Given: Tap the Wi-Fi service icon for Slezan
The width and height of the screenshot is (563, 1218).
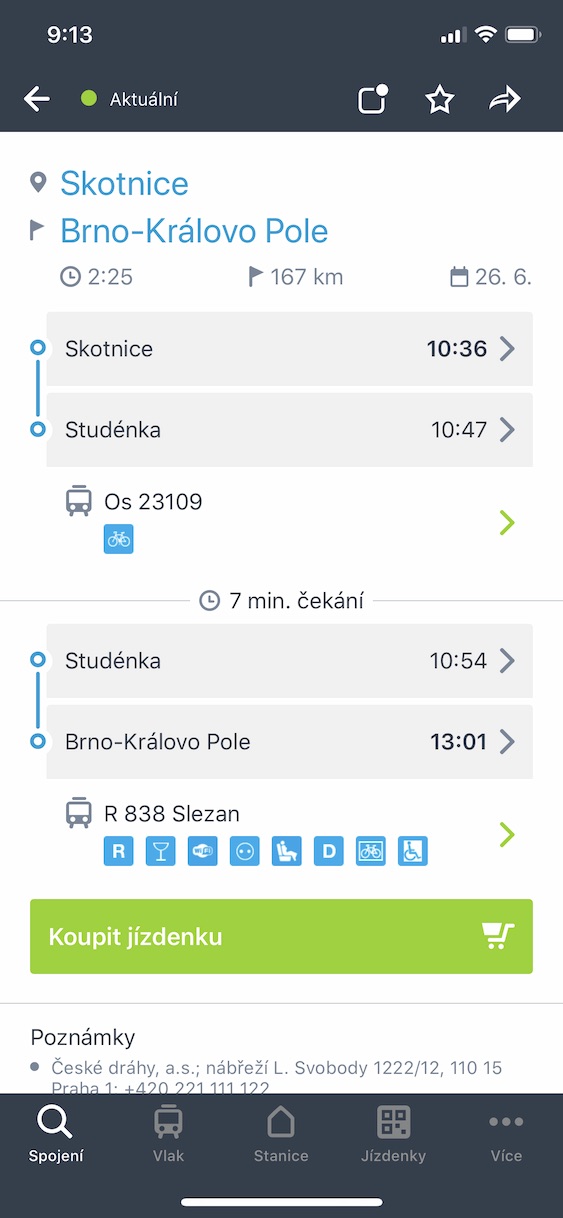Looking at the screenshot, I should coord(202,852).
